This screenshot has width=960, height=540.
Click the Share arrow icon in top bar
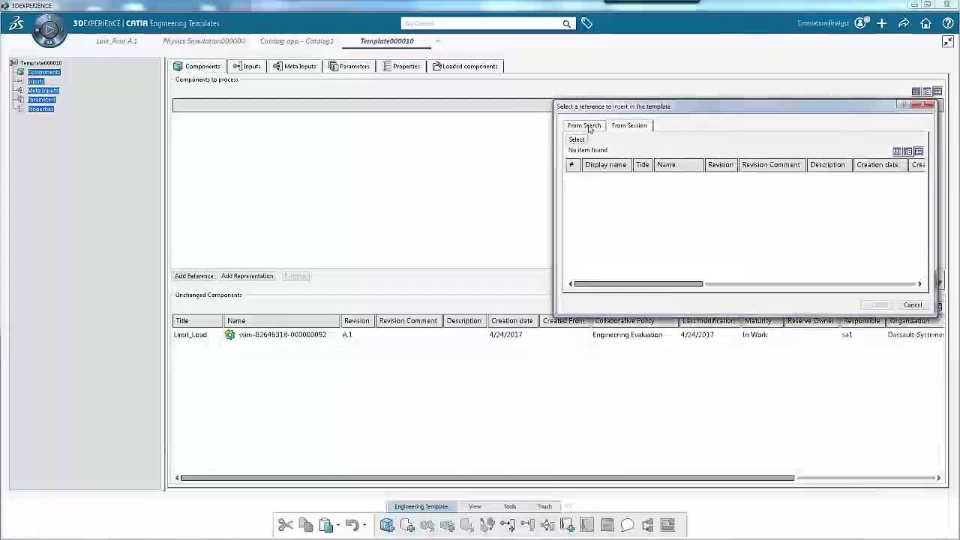pos(904,23)
